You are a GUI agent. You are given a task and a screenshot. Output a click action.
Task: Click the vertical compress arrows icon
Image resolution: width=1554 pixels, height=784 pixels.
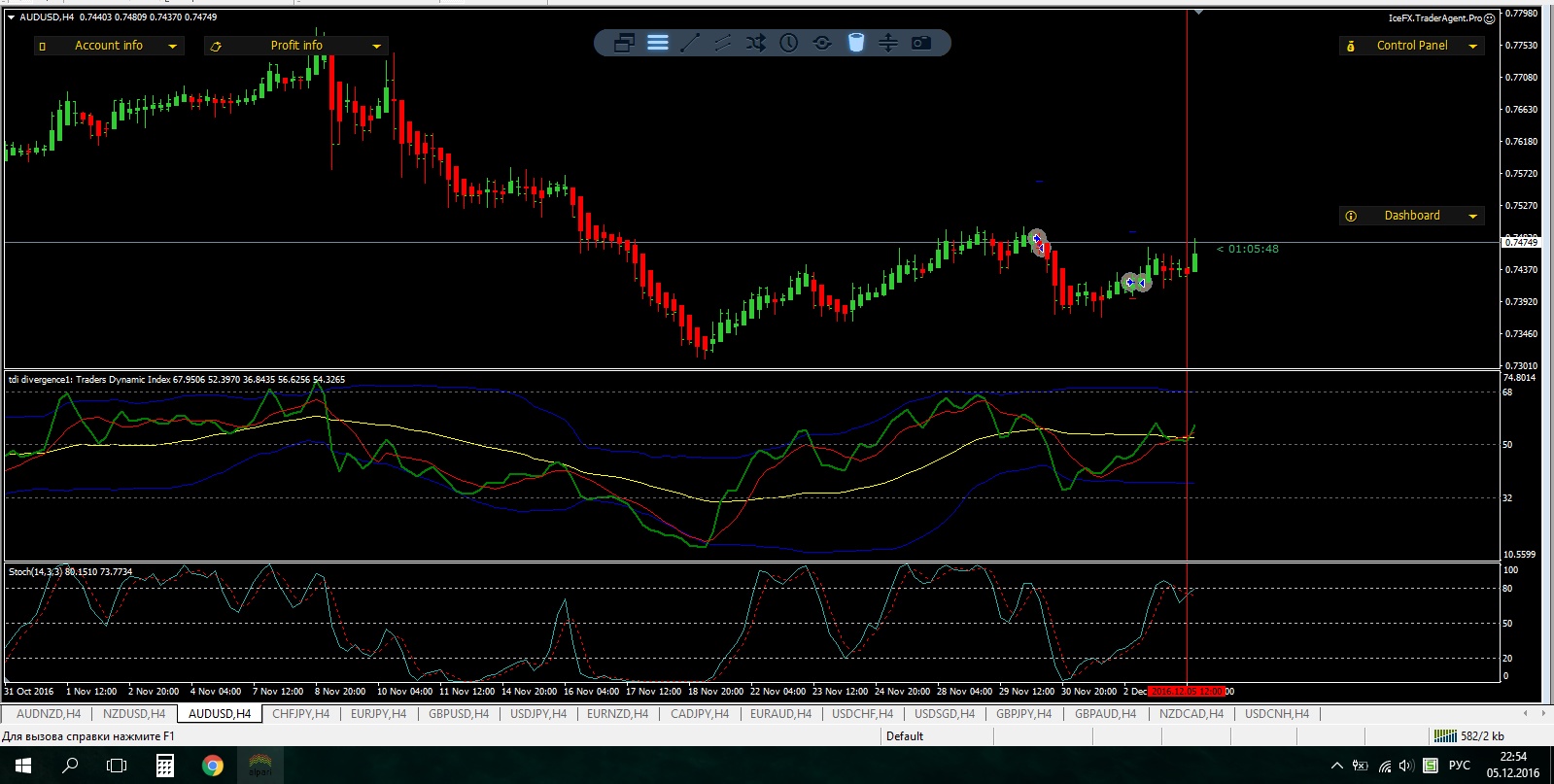click(x=888, y=43)
